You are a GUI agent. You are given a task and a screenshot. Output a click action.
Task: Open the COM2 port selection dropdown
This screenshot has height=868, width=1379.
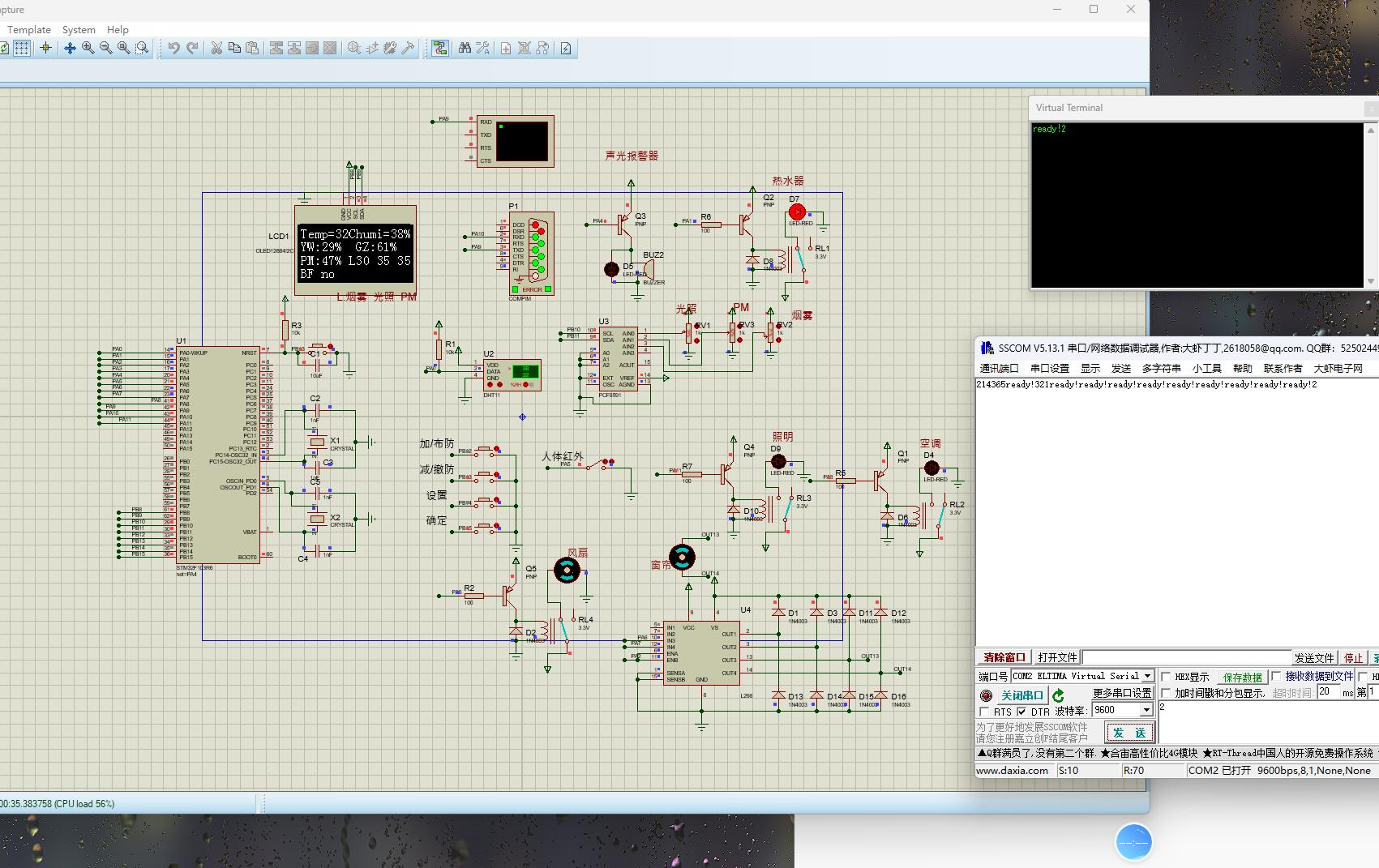[x=1148, y=675]
